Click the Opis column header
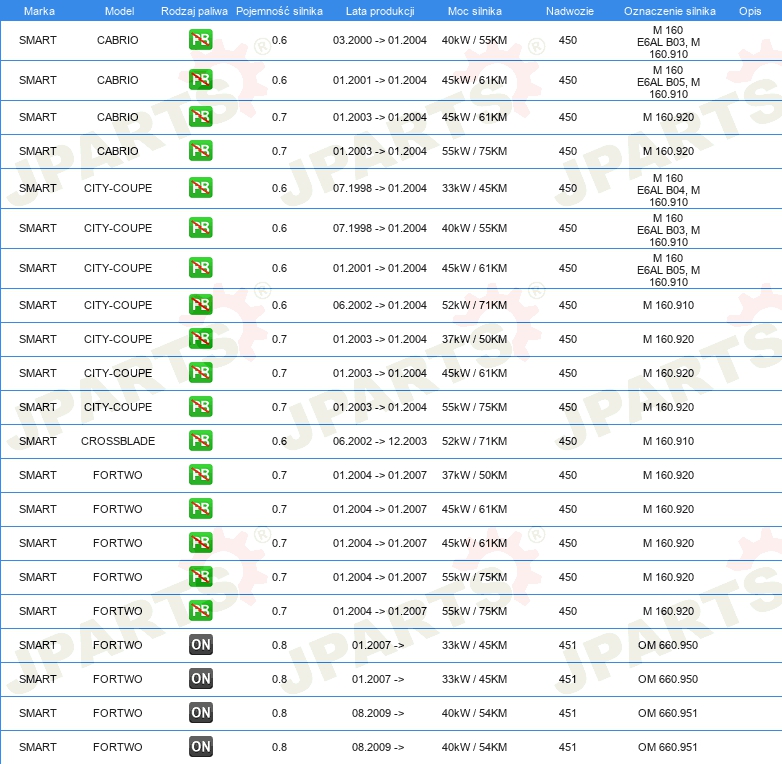Screen dimensions: 782x764 (750, 11)
